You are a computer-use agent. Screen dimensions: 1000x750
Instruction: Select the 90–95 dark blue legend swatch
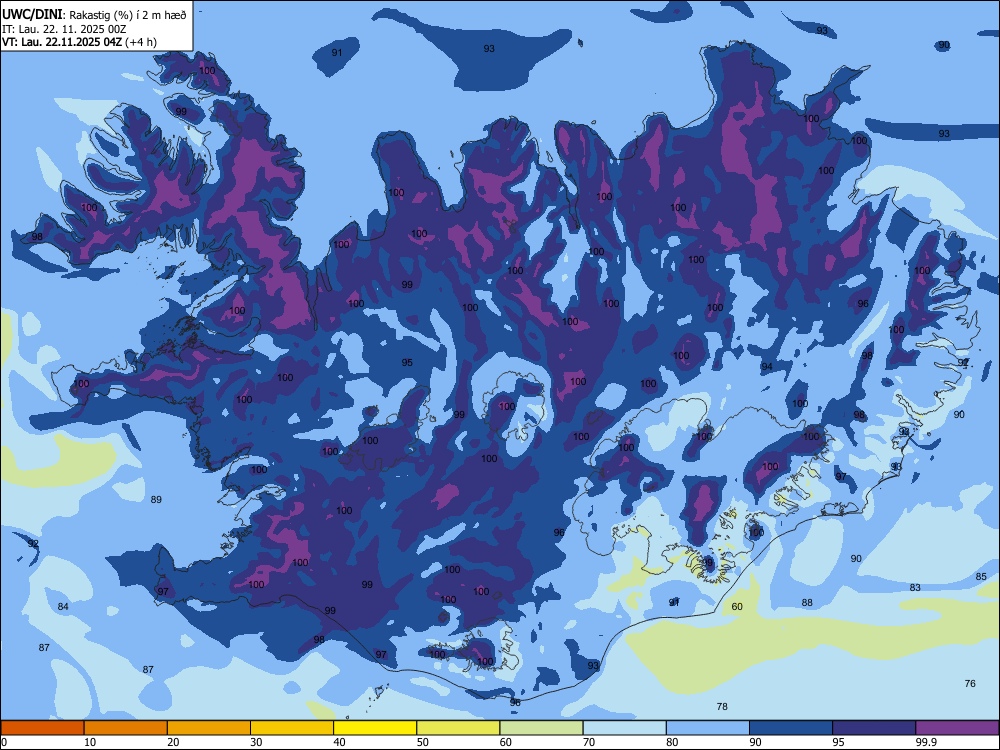(x=791, y=728)
